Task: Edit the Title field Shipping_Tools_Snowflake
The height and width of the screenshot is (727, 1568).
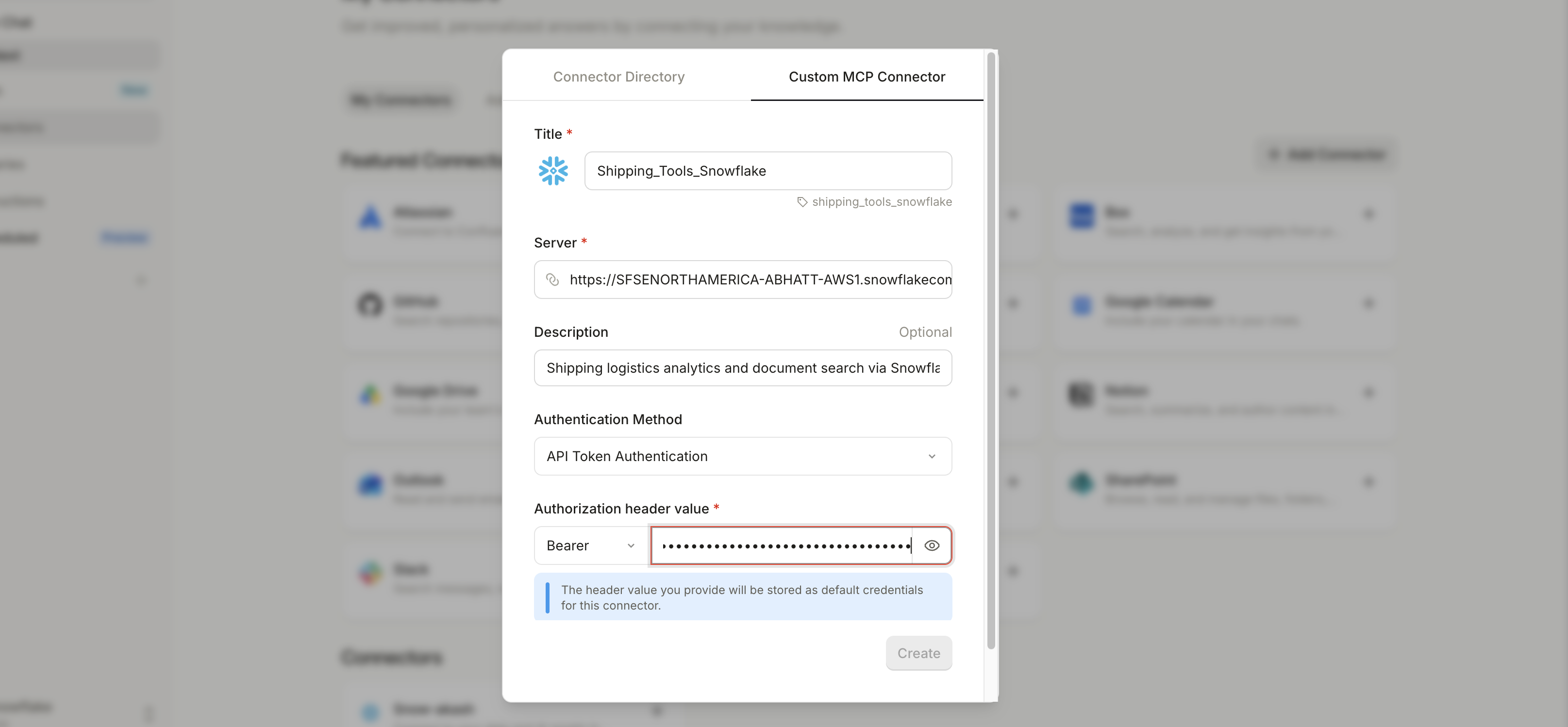Action: coord(768,171)
